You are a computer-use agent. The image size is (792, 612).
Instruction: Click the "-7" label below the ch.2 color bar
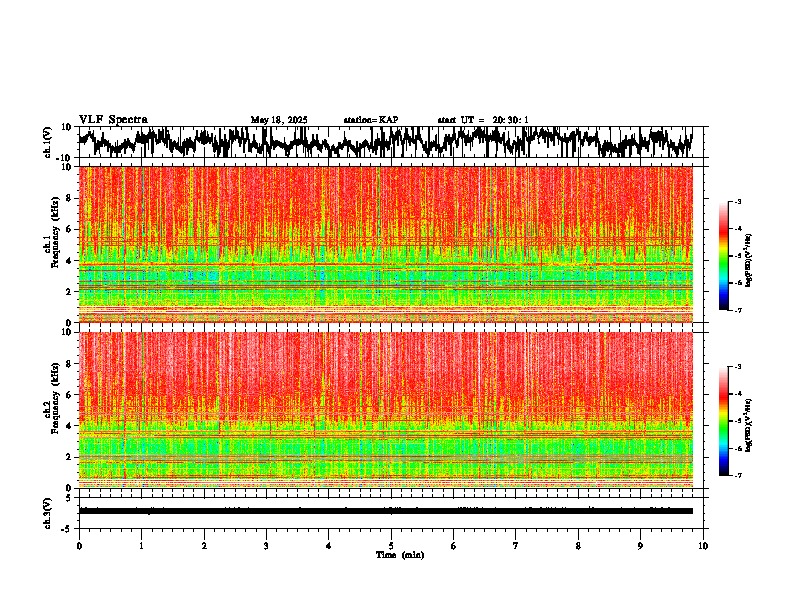[x=737, y=476]
